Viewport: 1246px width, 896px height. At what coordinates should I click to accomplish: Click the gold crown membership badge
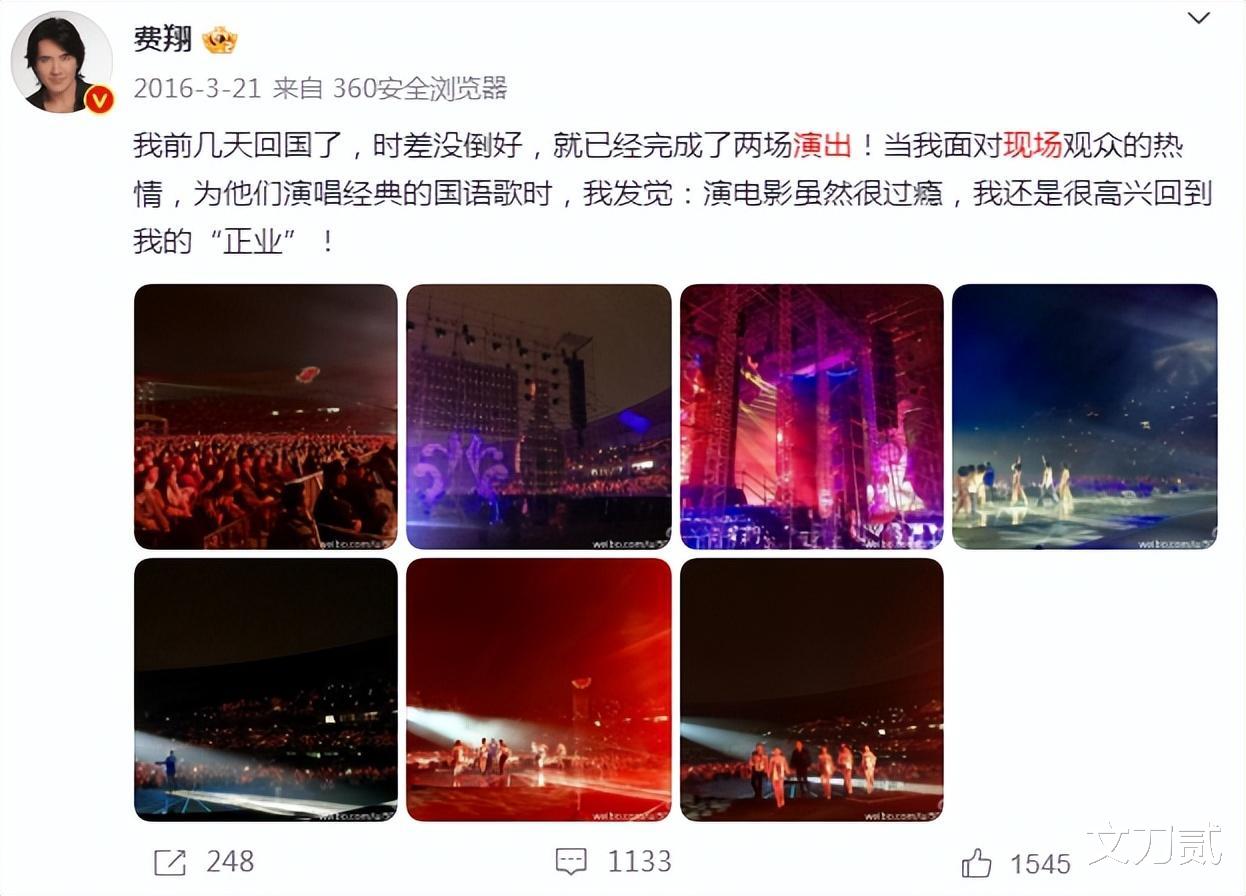tap(219, 40)
